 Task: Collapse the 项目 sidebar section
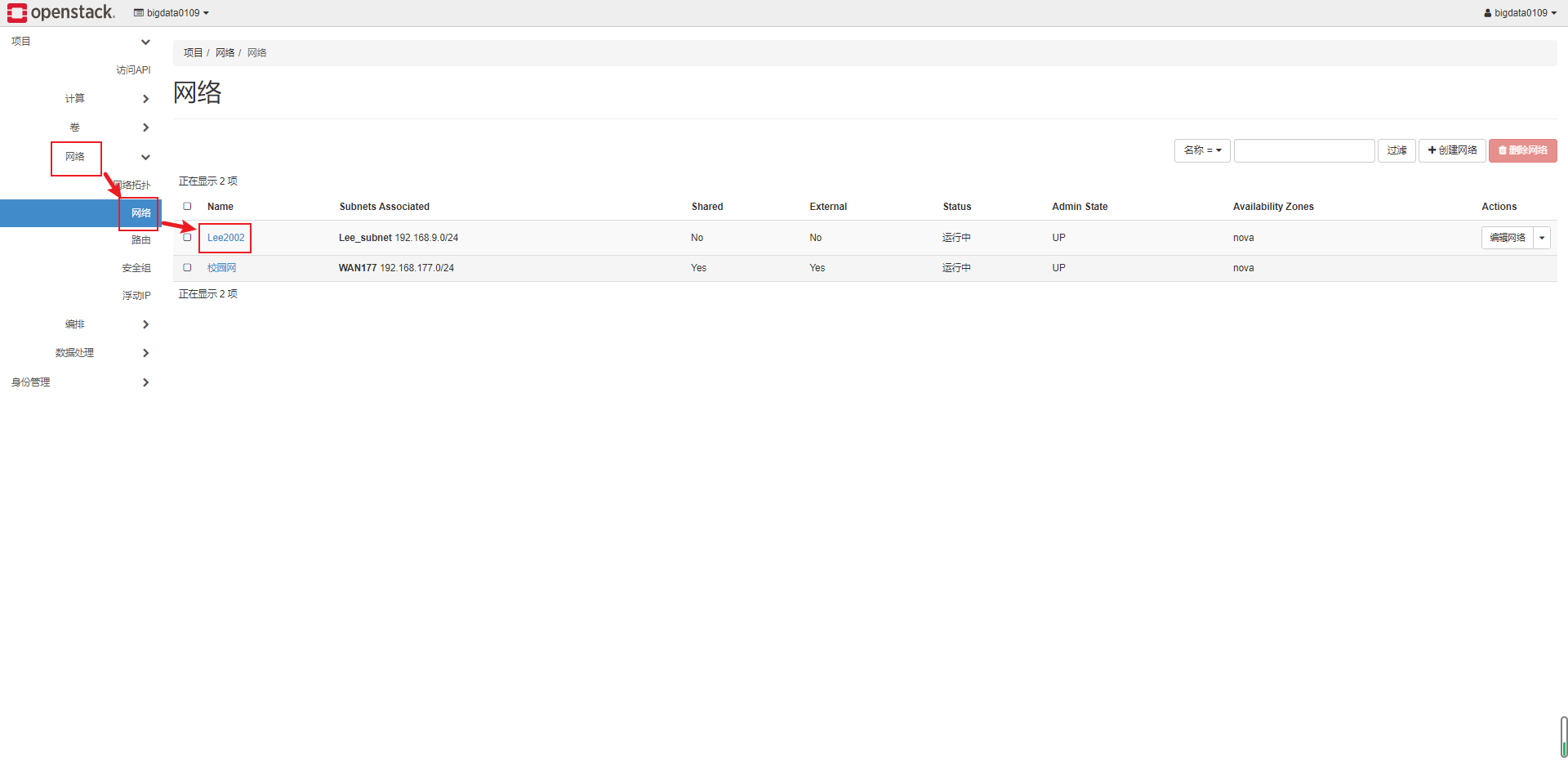[x=145, y=42]
